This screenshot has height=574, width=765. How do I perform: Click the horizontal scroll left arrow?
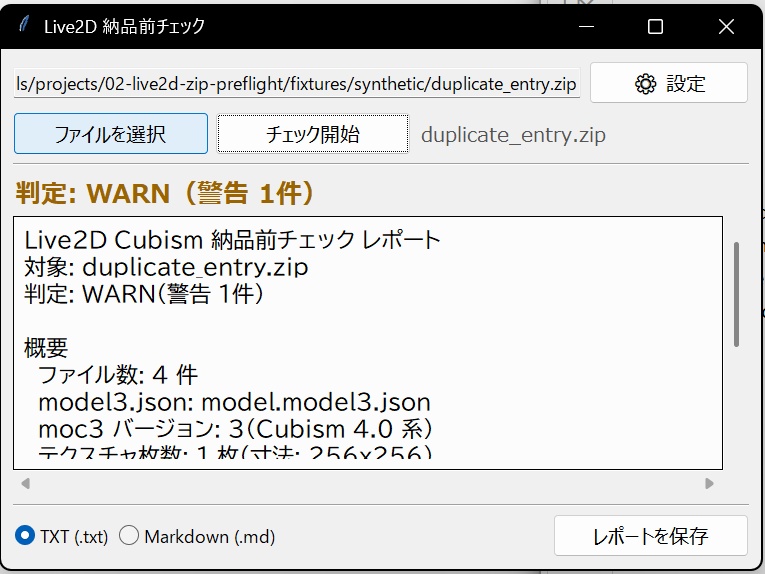point(25,483)
